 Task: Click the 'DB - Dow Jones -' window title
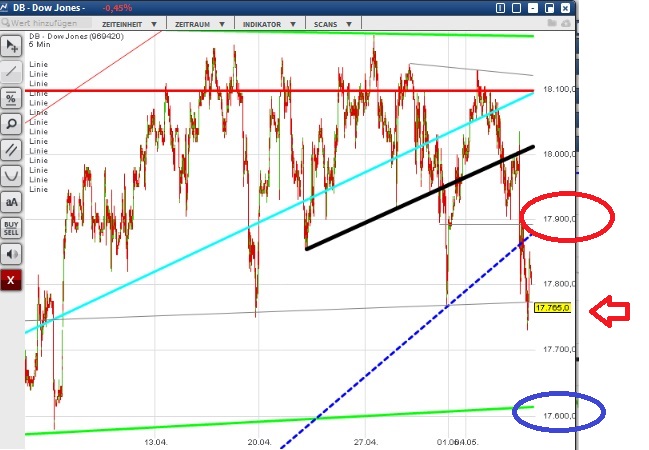[x=49, y=7]
